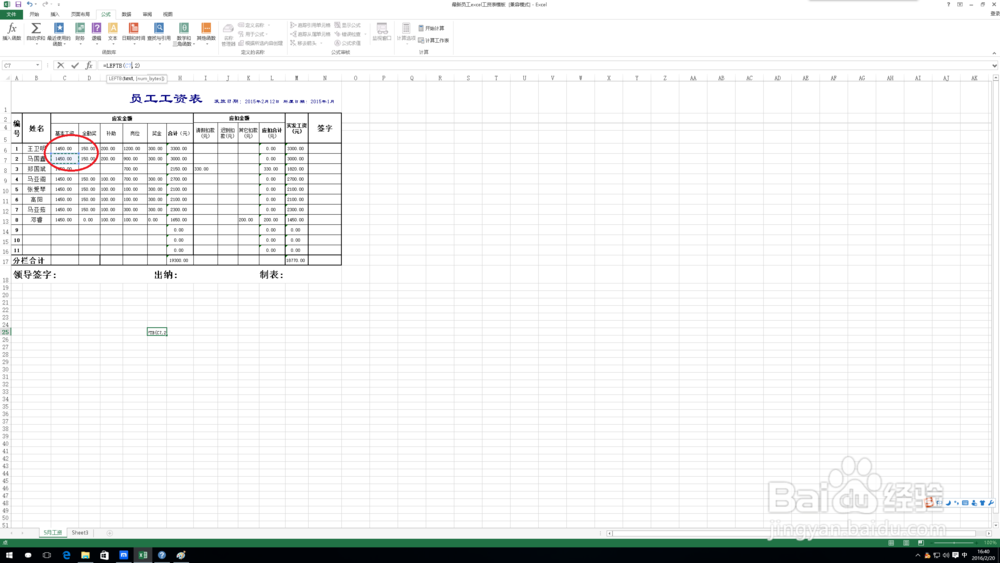Collapse the ribbon with the caret arrow
This screenshot has width=1000, height=563.
coord(994,53)
